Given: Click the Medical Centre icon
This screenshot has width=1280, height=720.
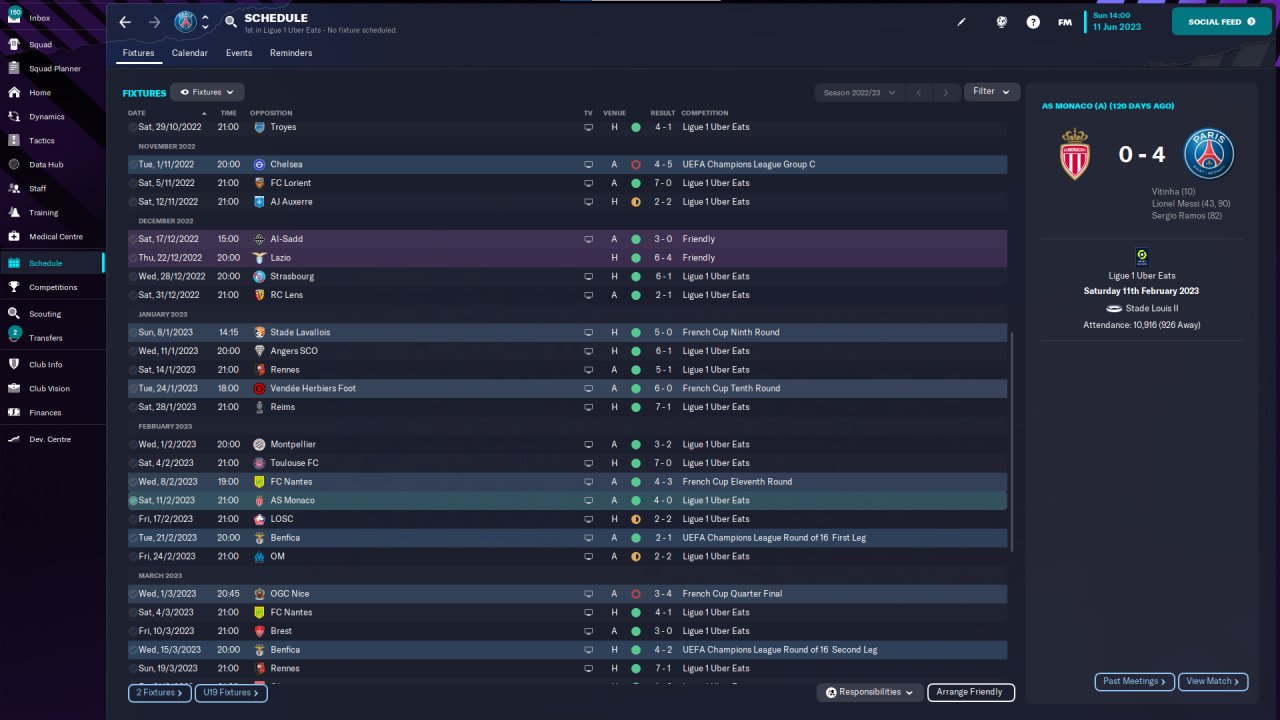Looking at the screenshot, I should pyautogui.click(x=14, y=236).
